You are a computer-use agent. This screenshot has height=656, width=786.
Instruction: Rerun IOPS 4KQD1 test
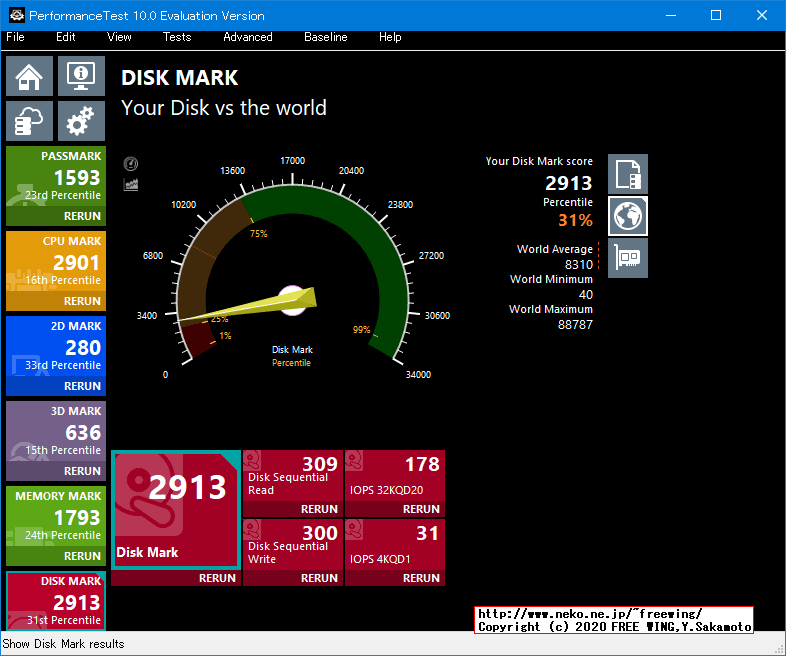point(421,578)
